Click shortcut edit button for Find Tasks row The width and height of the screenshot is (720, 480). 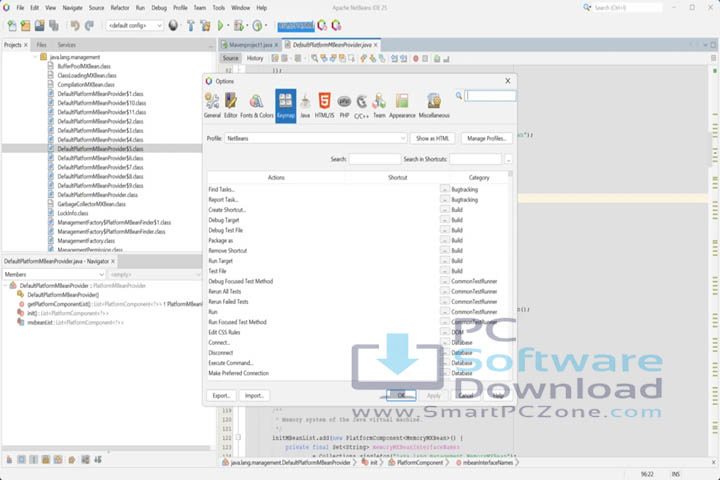(444, 189)
